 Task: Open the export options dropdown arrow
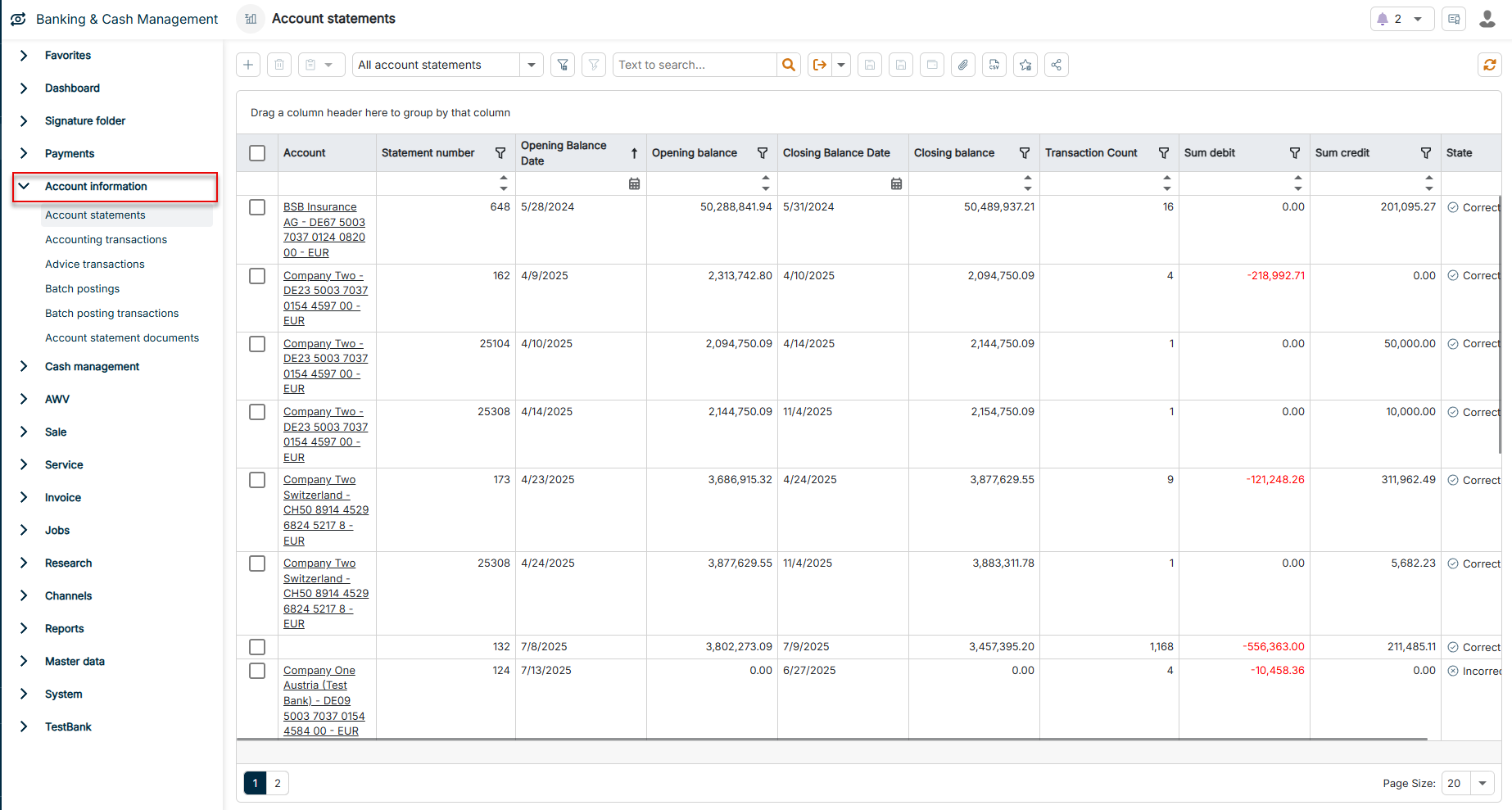[841, 65]
